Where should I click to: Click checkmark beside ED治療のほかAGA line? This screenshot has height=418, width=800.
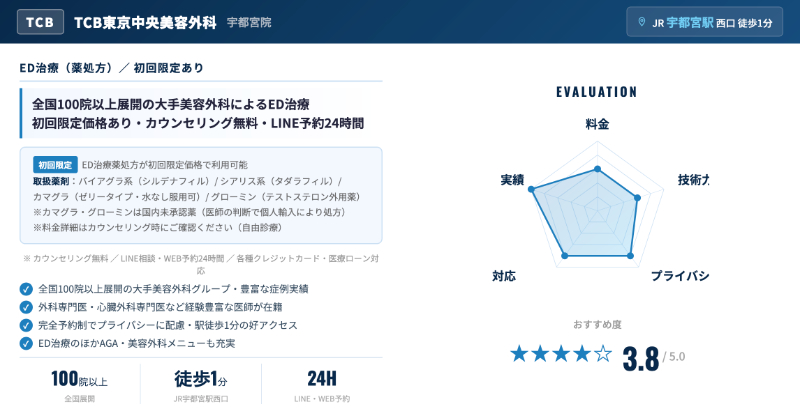click(26, 343)
